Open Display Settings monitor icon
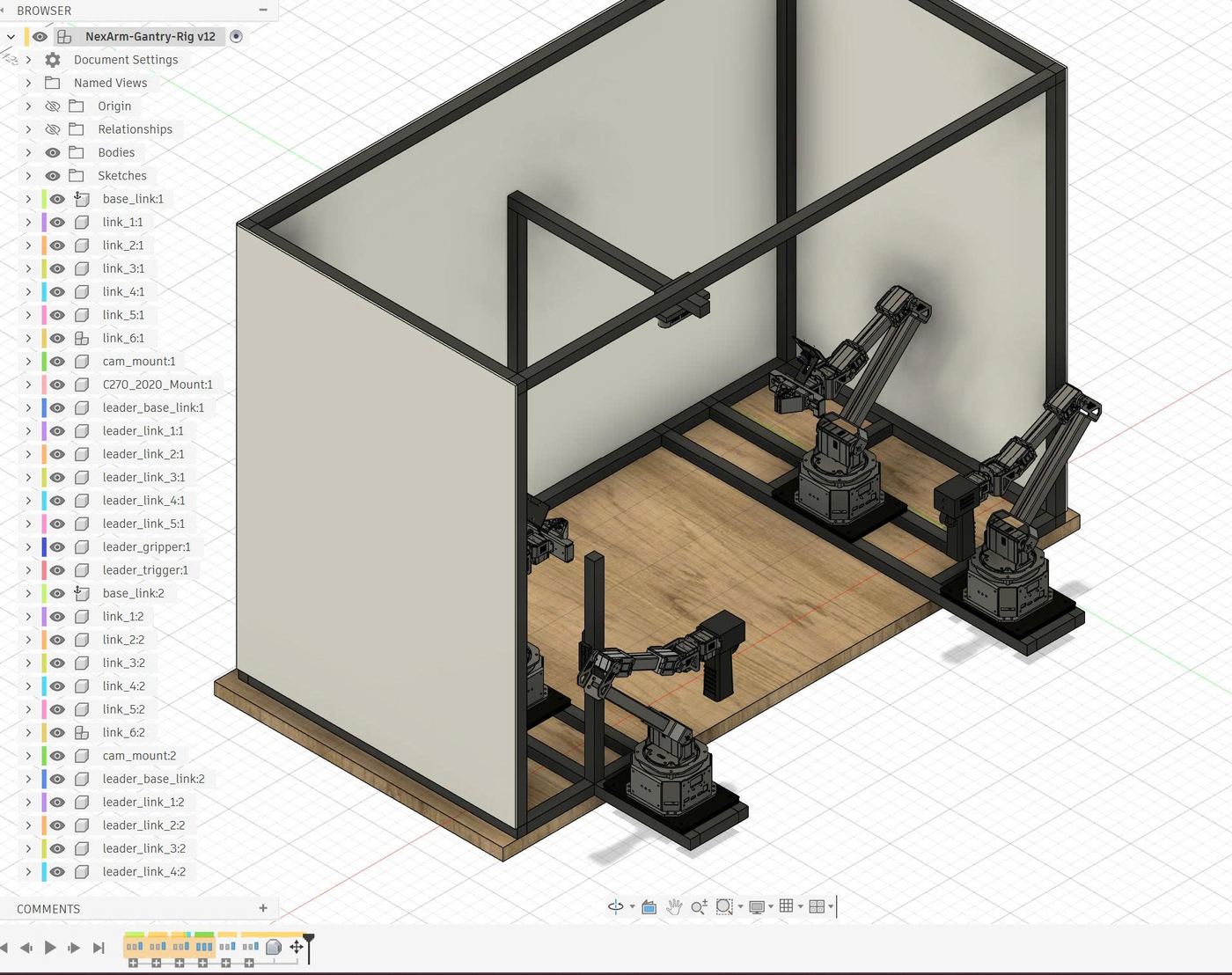The height and width of the screenshot is (975, 1232). click(x=756, y=906)
